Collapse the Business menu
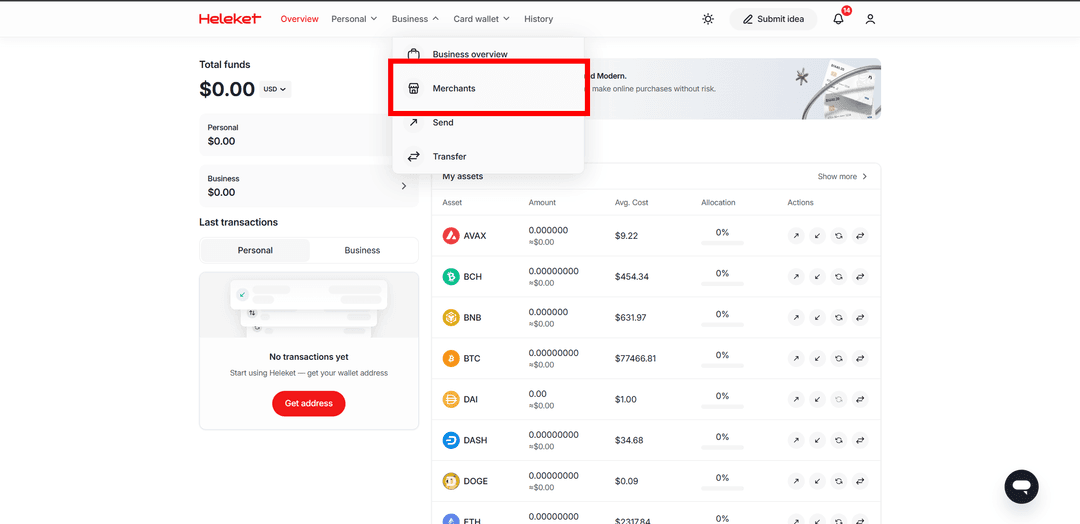Screen dimensions: 1080x524 pos(415,19)
